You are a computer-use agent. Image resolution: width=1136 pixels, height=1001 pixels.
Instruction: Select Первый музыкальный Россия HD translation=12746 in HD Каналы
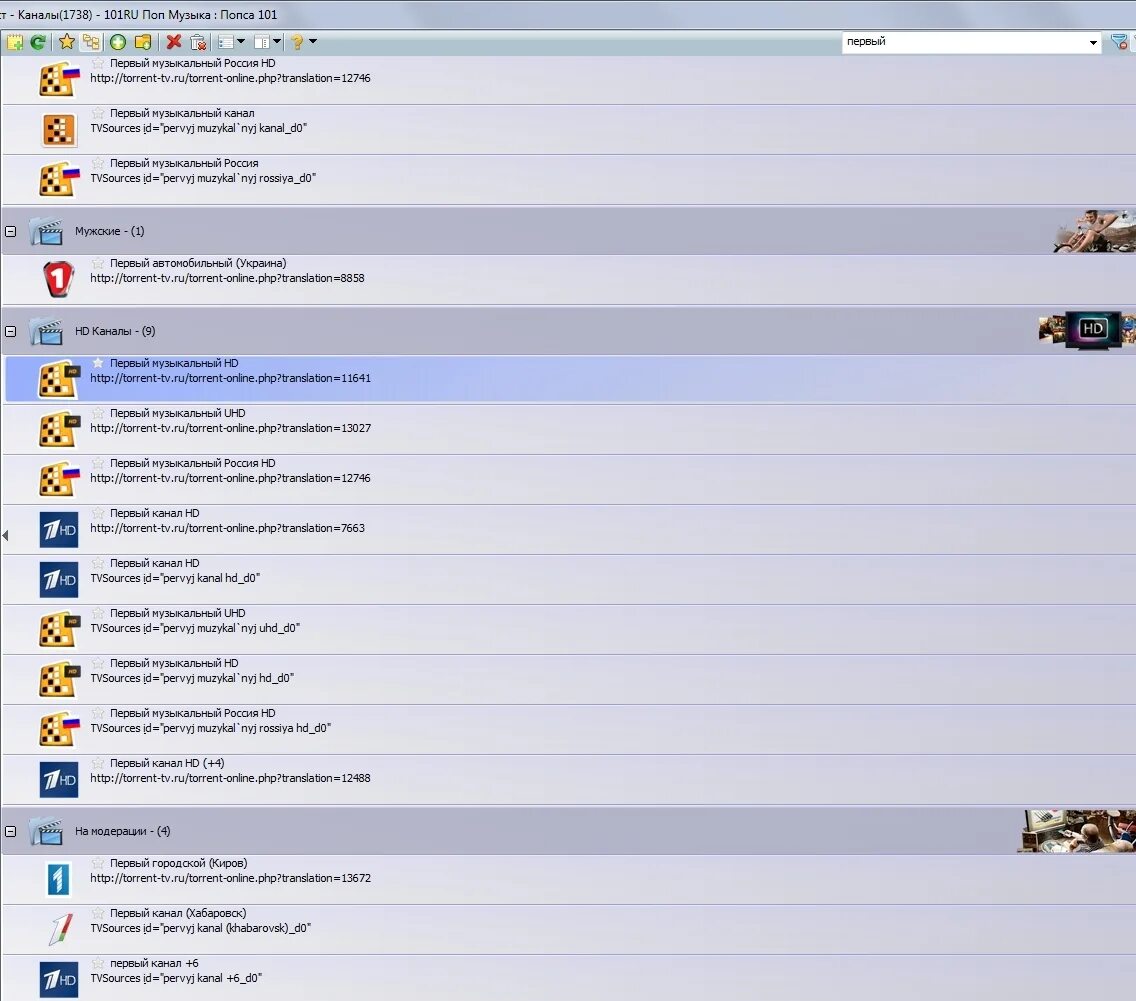(x=569, y=479)
